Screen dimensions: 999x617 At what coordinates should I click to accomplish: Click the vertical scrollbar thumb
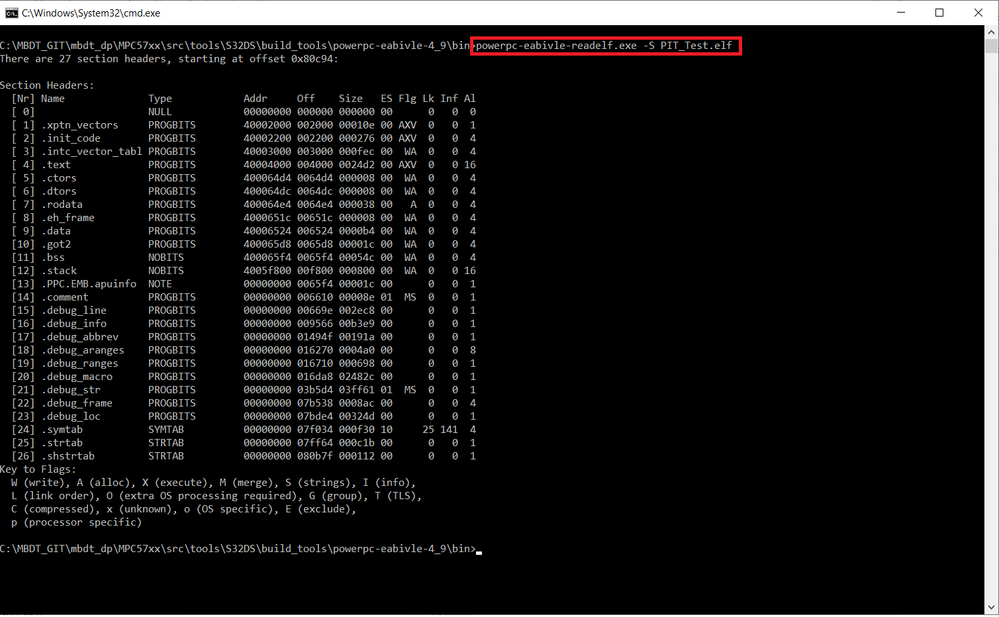point(991,46)
